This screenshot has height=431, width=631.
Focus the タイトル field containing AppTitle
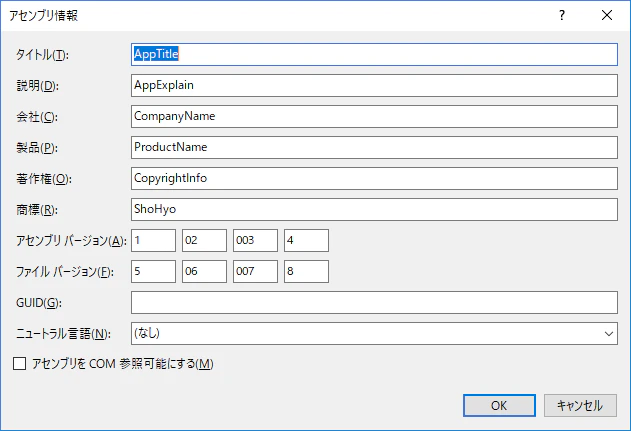[374, 54]
